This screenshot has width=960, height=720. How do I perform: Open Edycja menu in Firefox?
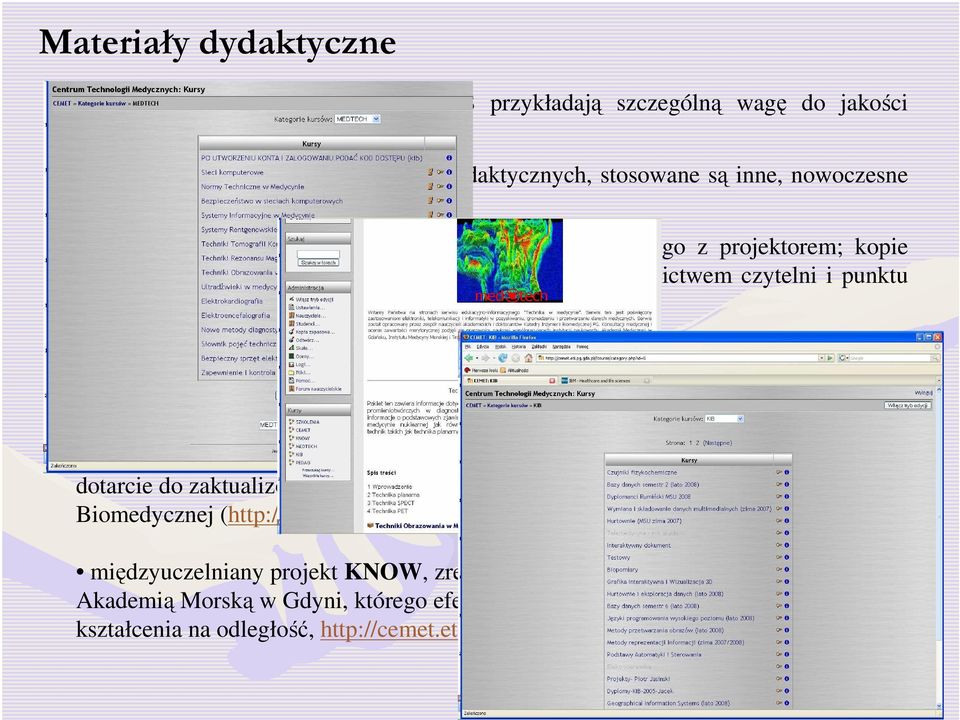(x=482, y=347)
